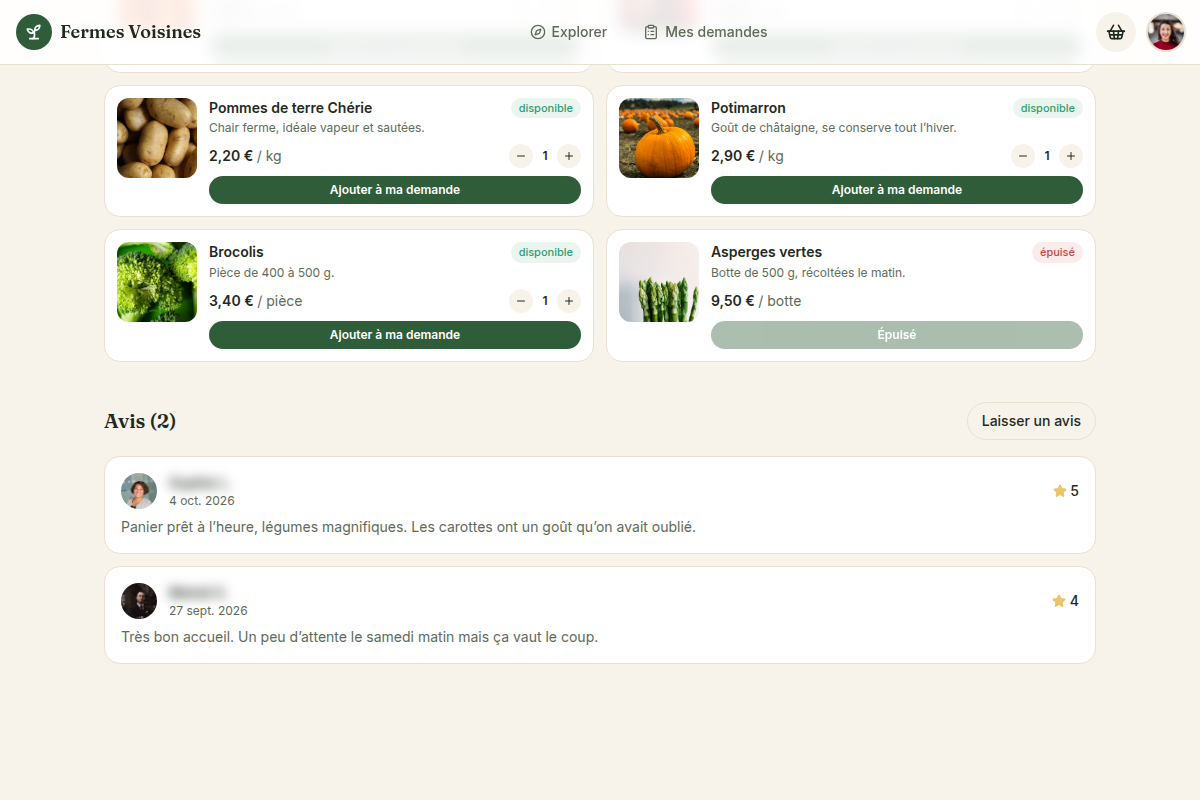Image resolution: width=1200 pixels, height=800 pixels.
Task: Click the disponible badge on Potimarron
Action: 1048,108
